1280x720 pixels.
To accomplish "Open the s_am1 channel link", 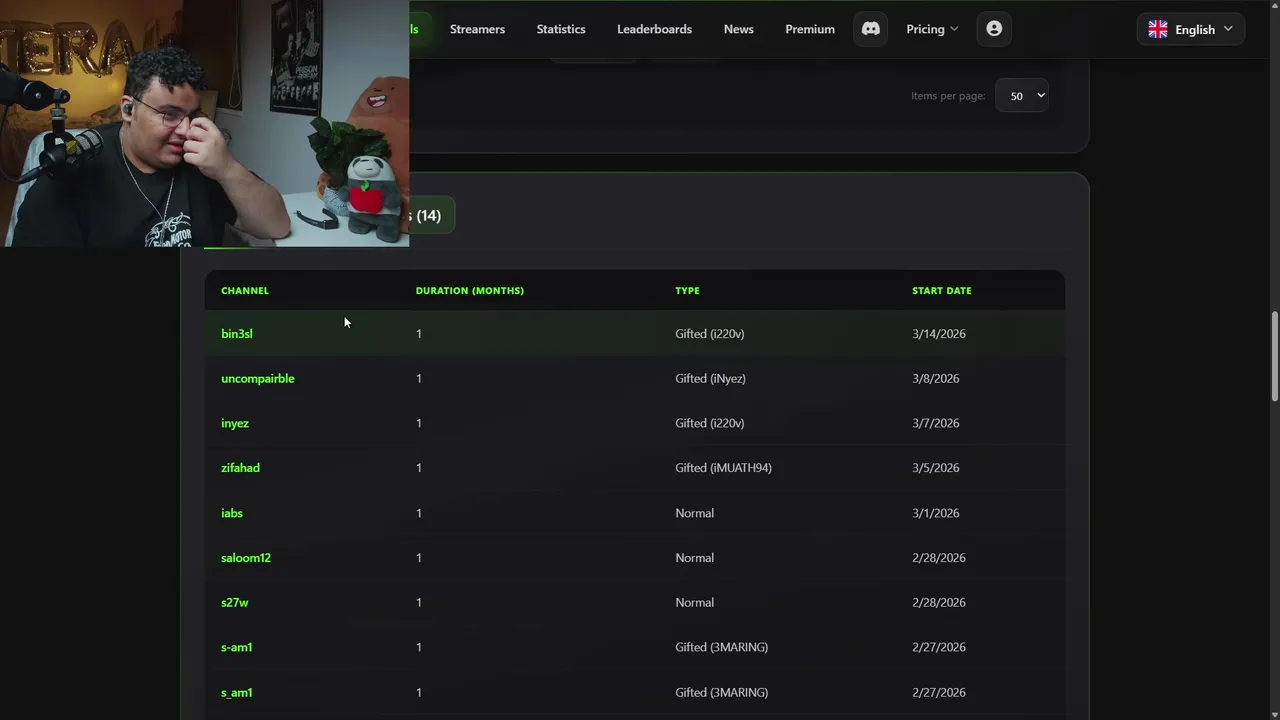I will coord(237,692).
